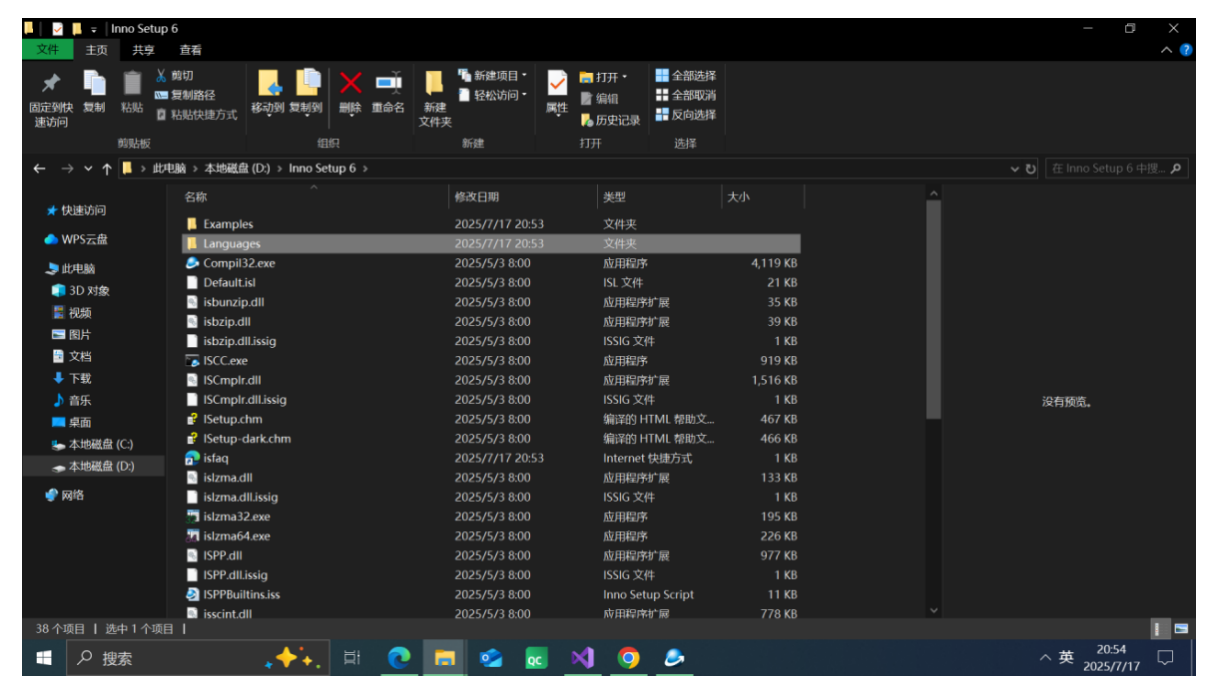Click Copy path (复制路径)

coord(185,95)
